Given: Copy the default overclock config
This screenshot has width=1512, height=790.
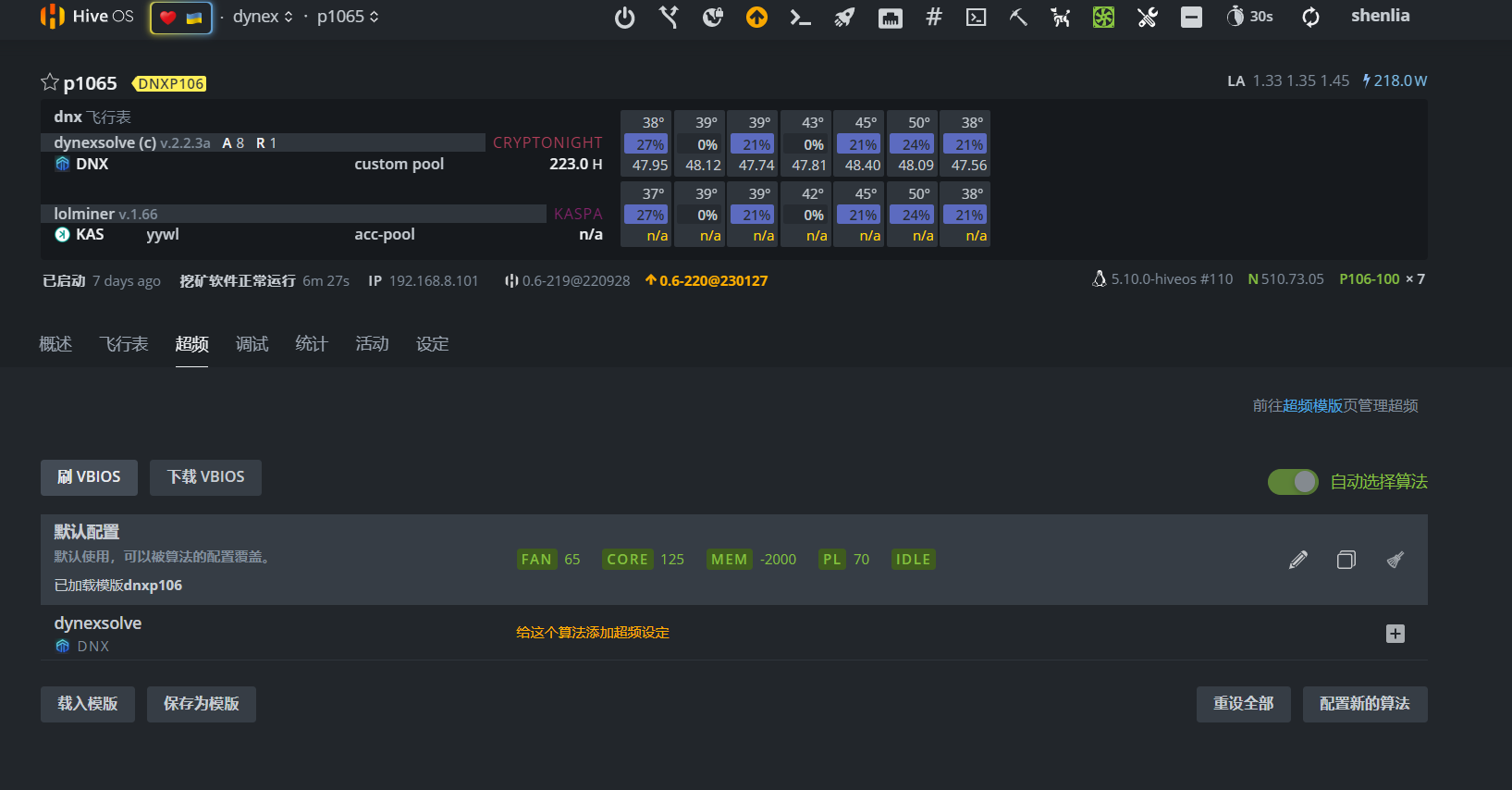Looking at the screenshot, I should tap(1346, 560).
